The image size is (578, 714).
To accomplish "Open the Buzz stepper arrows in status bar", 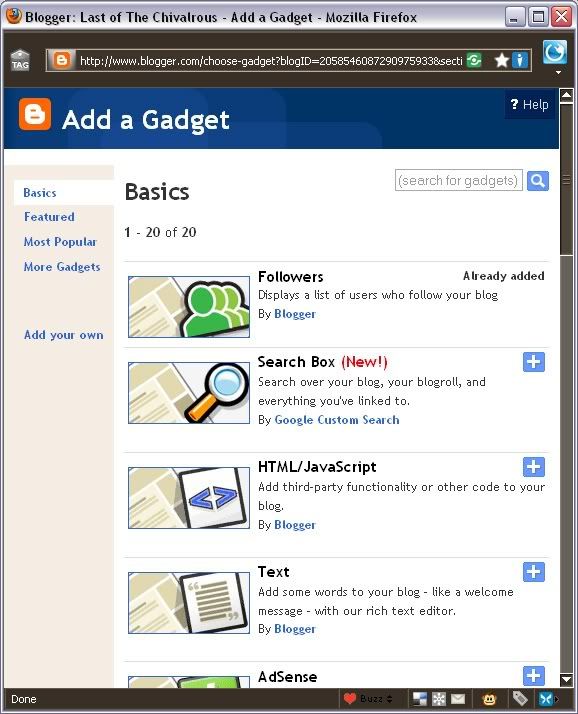I will point(389,699).
